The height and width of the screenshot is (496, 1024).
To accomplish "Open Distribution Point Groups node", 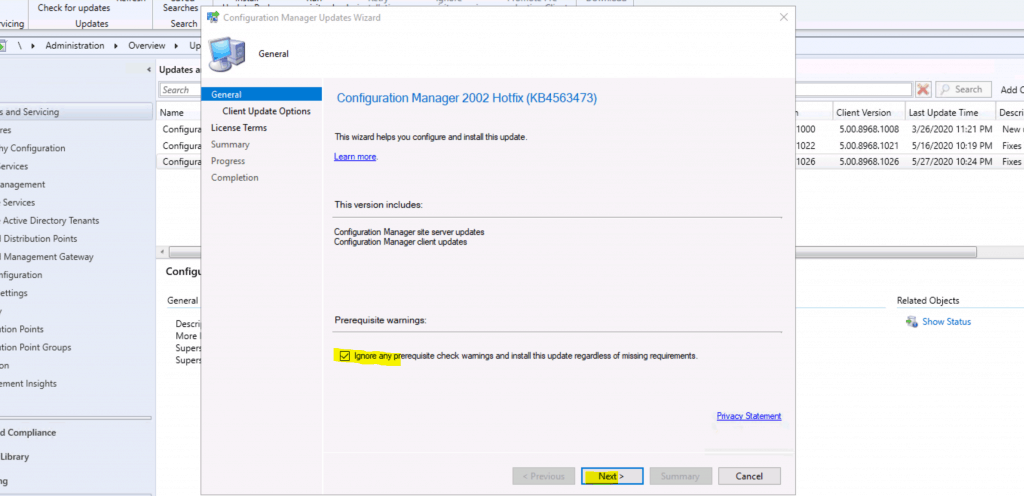I will pos(36,347).
